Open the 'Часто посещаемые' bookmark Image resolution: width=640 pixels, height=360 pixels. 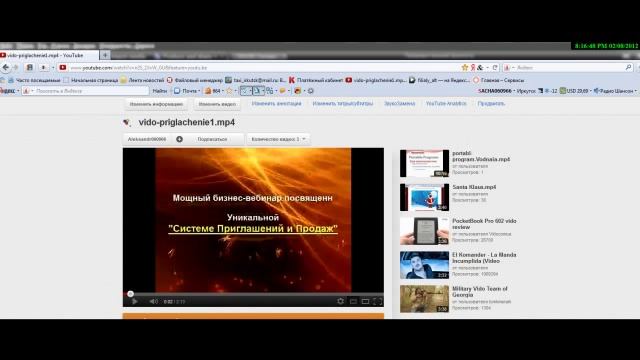[x=34, y=80]
